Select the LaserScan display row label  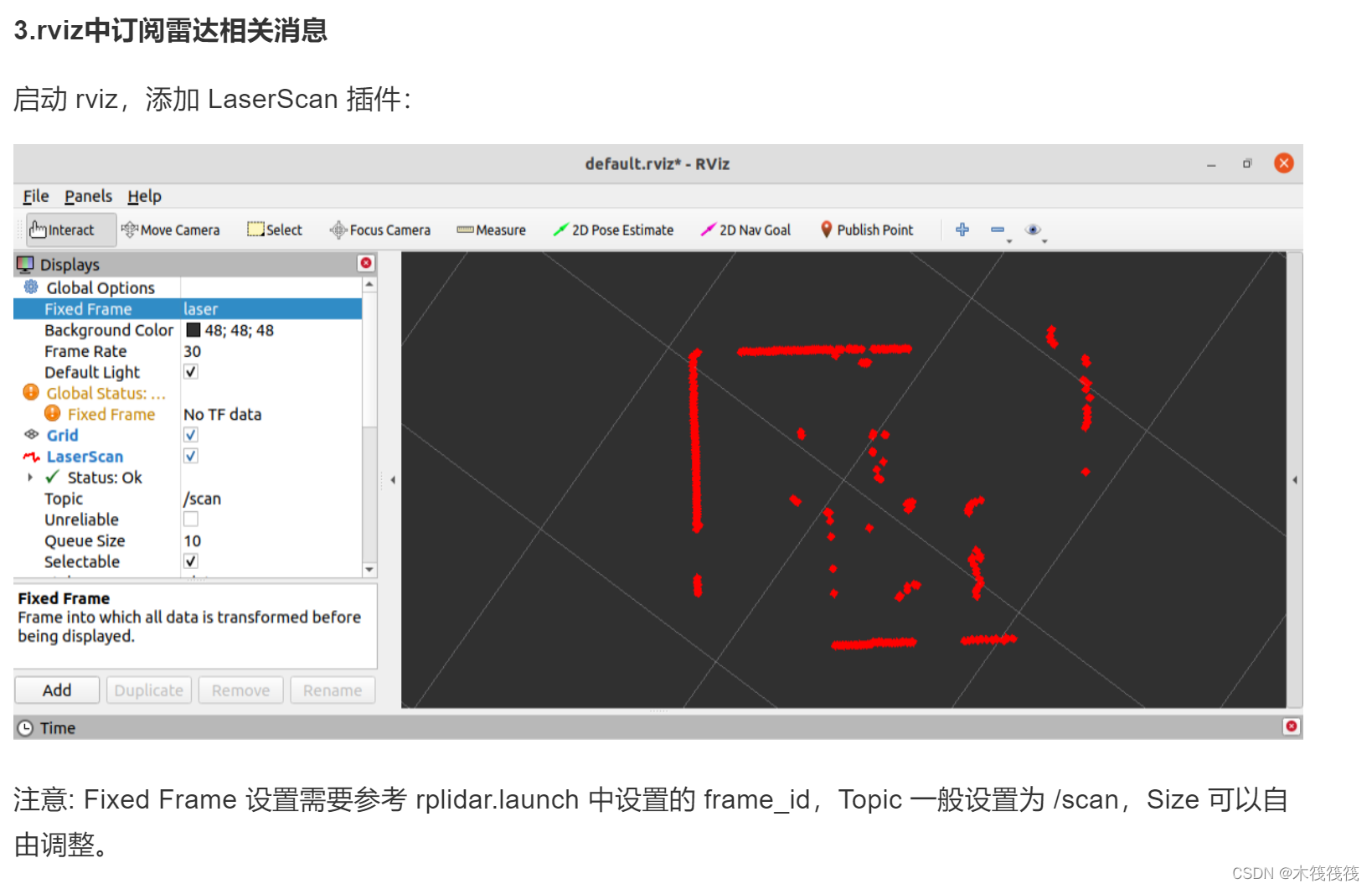85,456
